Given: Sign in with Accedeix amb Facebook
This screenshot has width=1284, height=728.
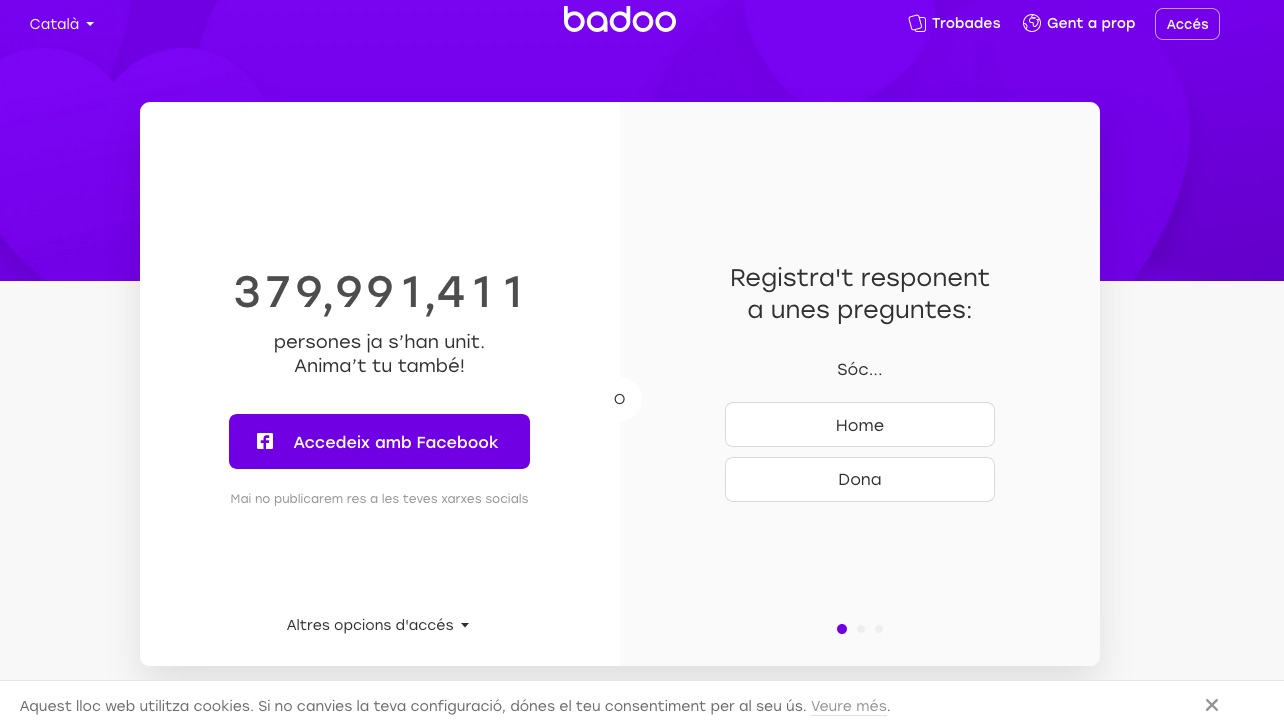Looking at the screenshot, I should pyautogui.click(x=379, y=441).
